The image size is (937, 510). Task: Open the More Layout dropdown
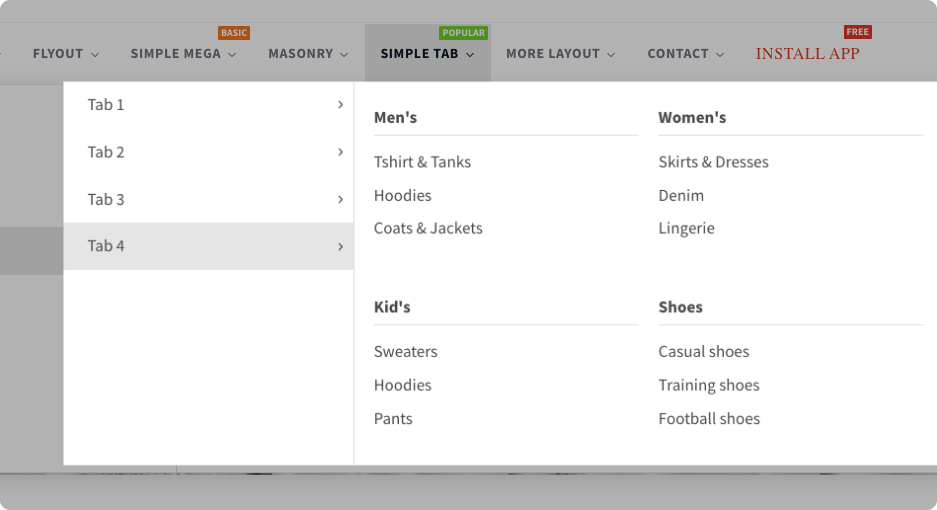[x=560, y=54]
